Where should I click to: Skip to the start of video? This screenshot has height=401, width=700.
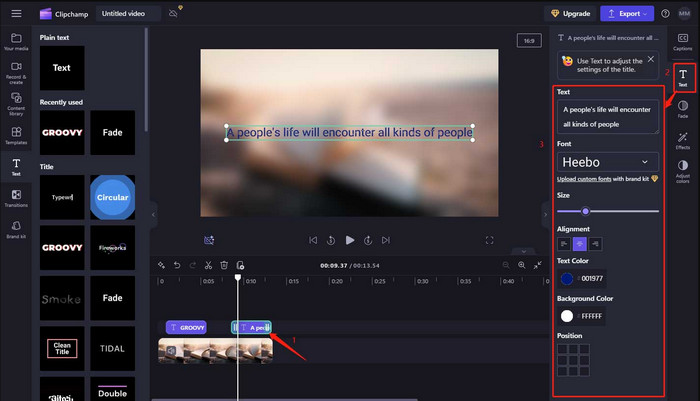[x=313, y=240]
